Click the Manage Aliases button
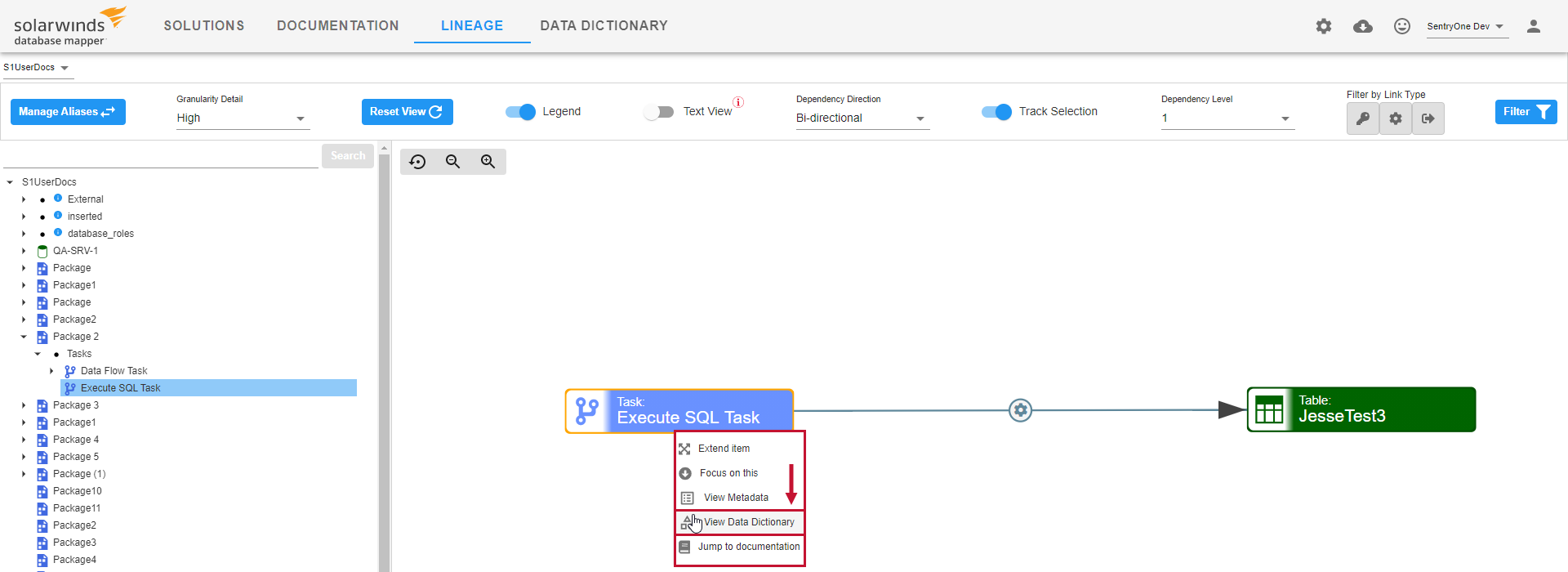The image size is (1568, 572). click(x=68, y=112)
